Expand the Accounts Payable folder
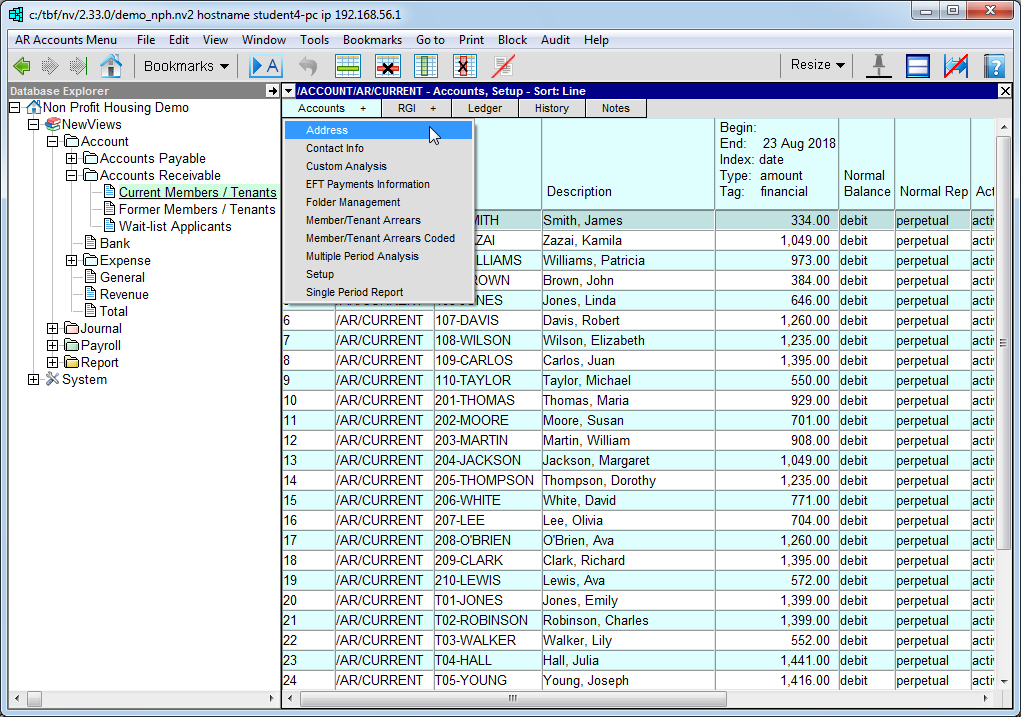Screen dimensions: 1021x717 [72, 158]
